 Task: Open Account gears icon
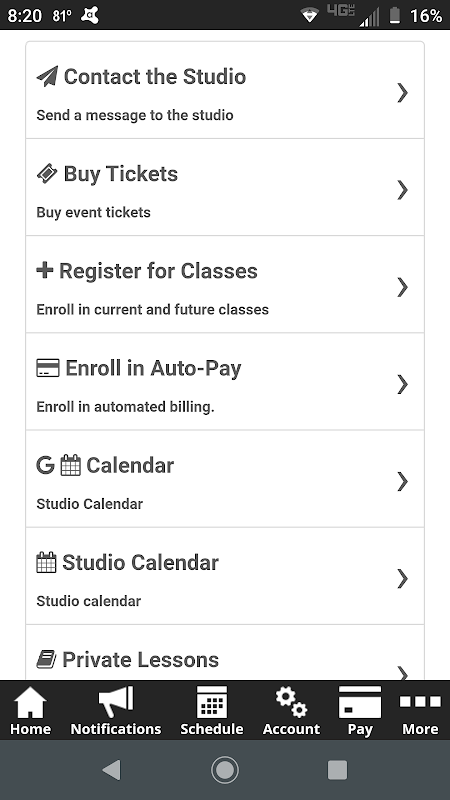[x=291, y=702]
